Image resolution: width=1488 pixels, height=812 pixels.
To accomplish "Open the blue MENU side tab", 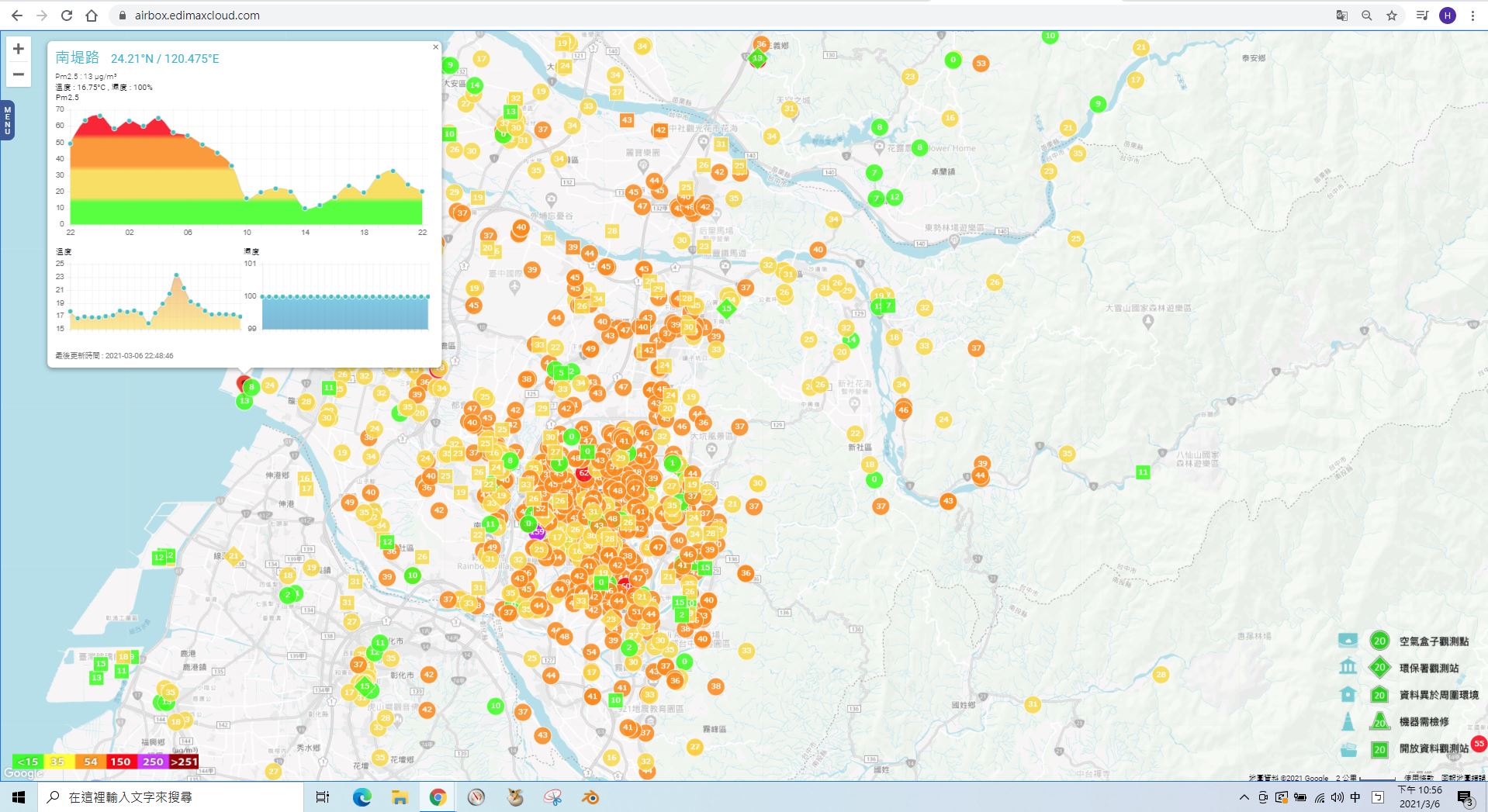I will click(x=8, y=121).
